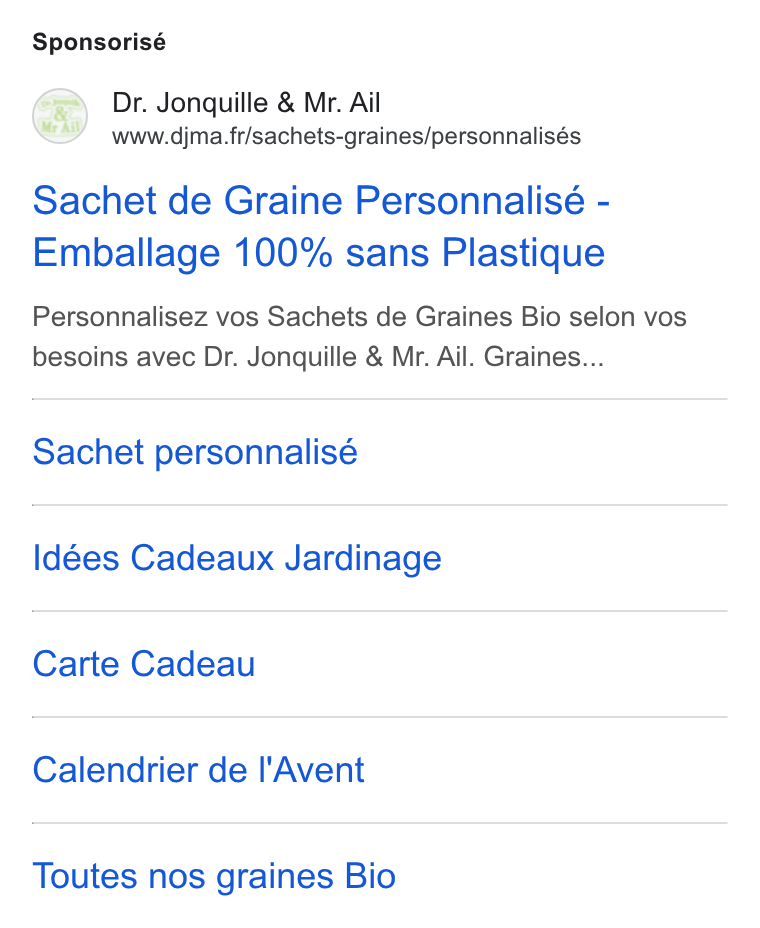Click 'personnalisés' at the end of the URL
The image size is (760, 928).
click(x=506, y=137)
